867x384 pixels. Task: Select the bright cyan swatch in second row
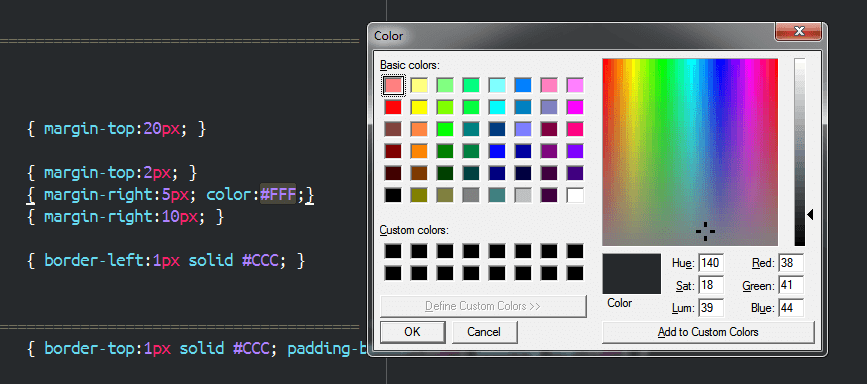pos(497,107)
